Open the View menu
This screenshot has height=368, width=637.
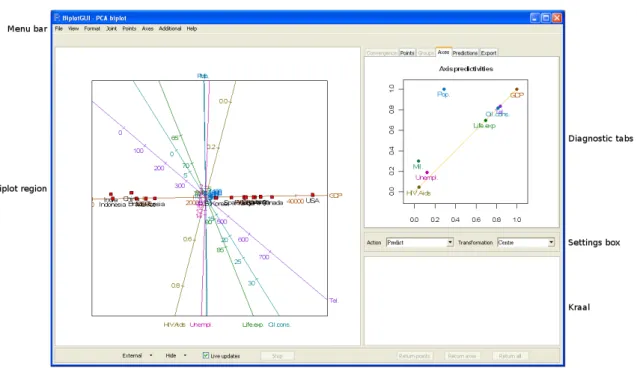[74, 29]
